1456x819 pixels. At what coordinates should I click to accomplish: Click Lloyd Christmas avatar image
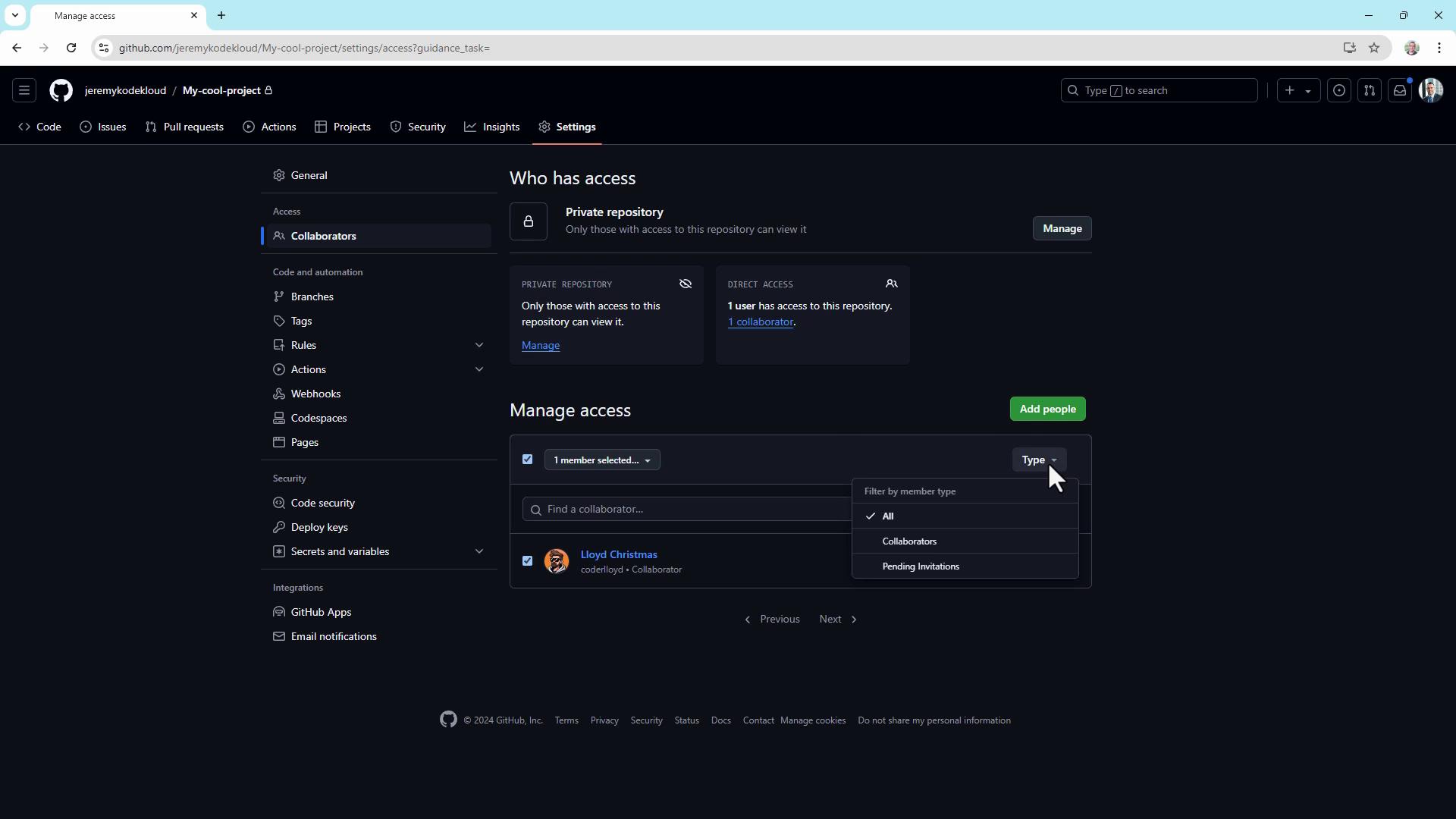click(x=557, y=561)
